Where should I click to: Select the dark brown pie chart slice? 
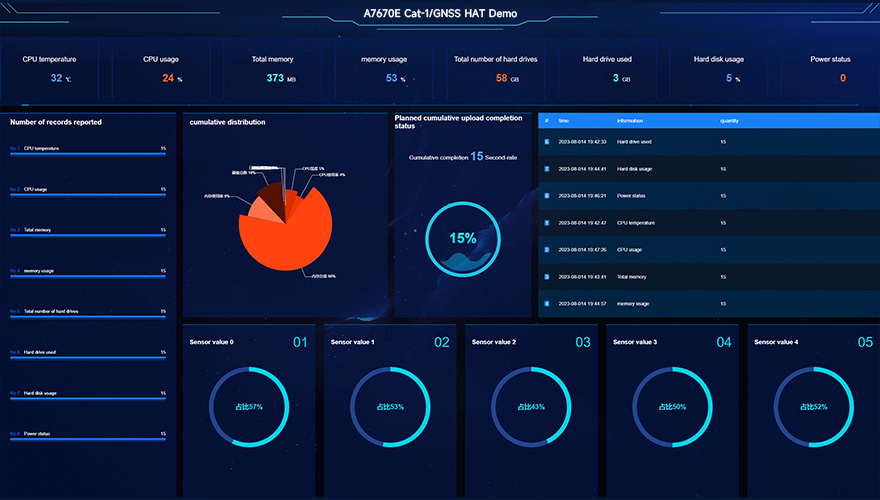[x=271, y=192]
